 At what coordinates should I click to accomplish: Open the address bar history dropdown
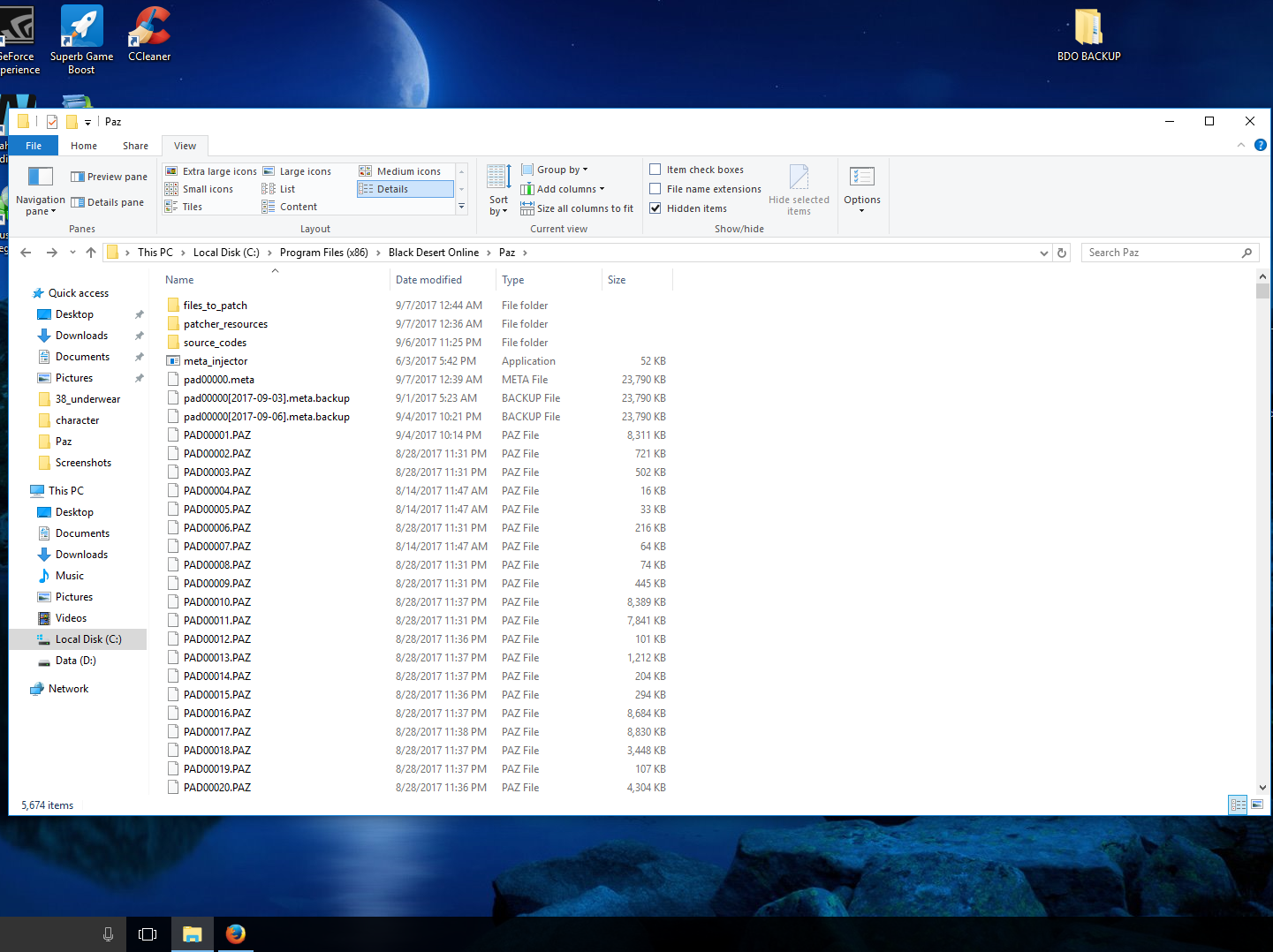tap(1043, 253)
